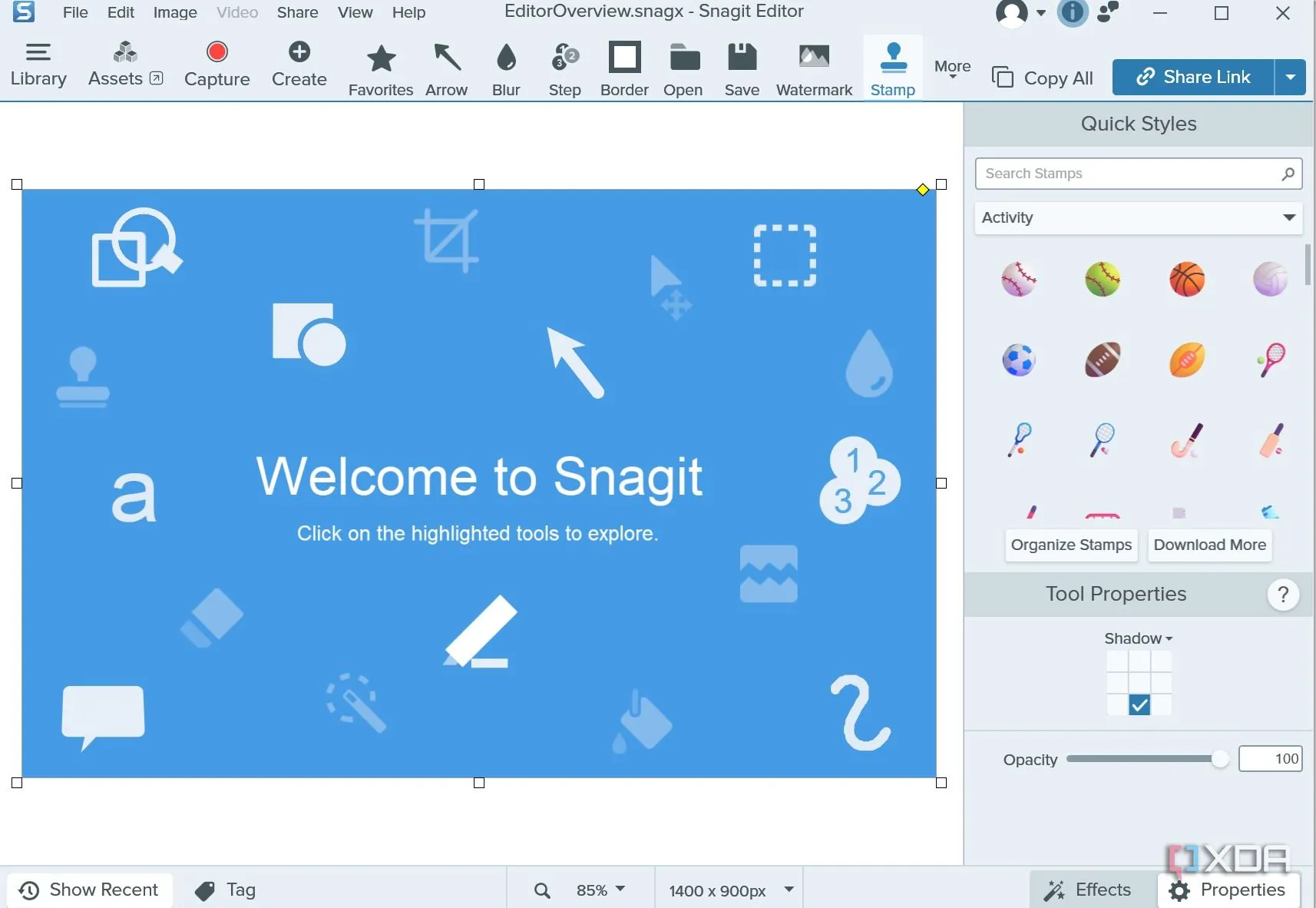
Task: Toggle the bottom-center shadow direction checkbox
Action: (x=1139, y=704)
